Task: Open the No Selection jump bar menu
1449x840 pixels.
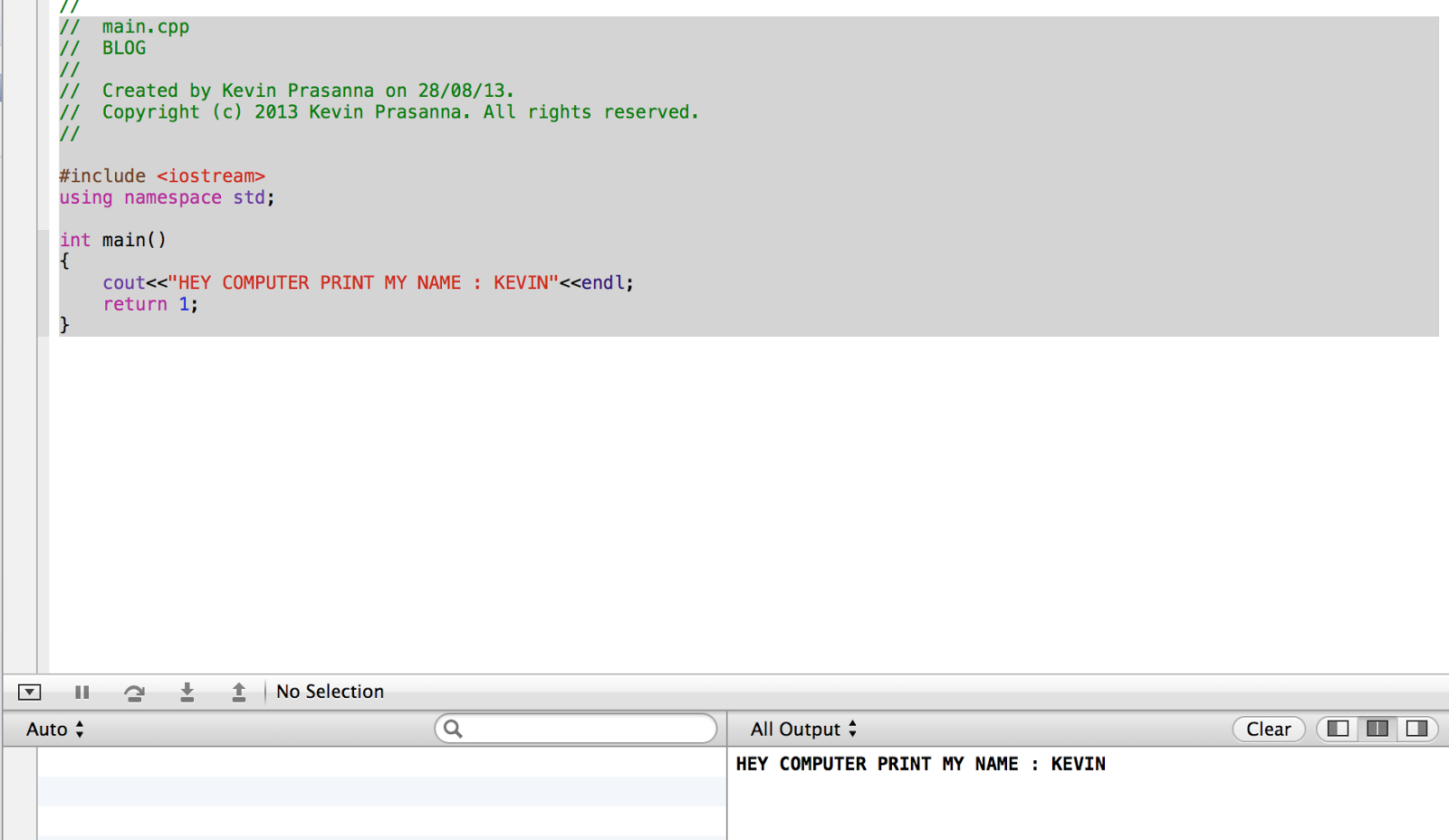Action: 330,692
